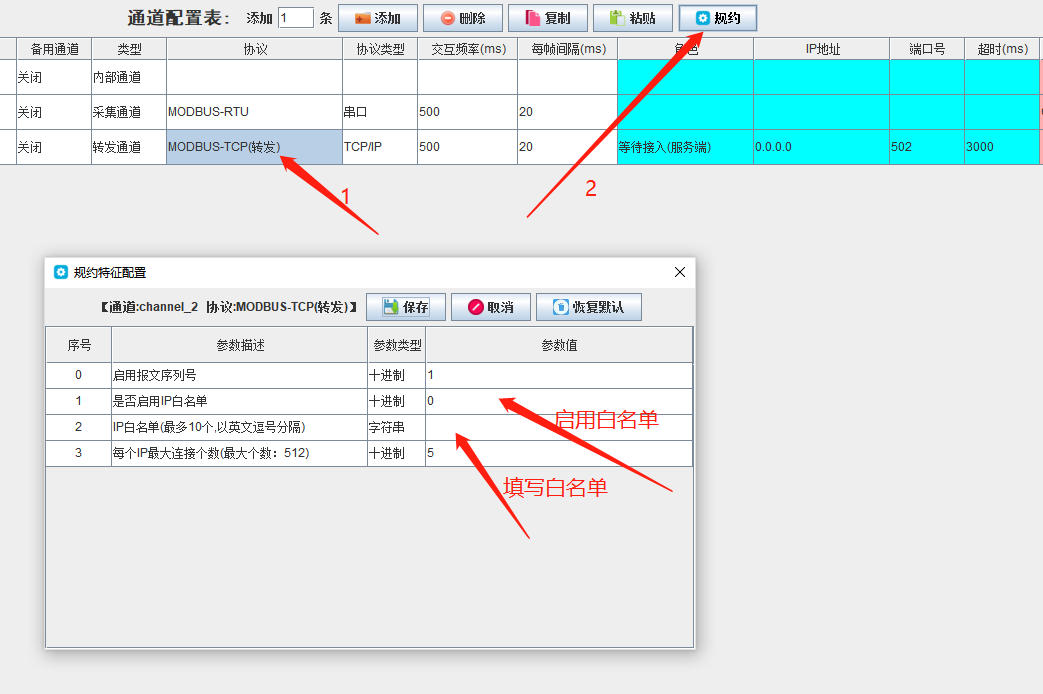Cancel changes using the 取消 button
Screen dimensions: 1043x694
(x=490, y=307)
